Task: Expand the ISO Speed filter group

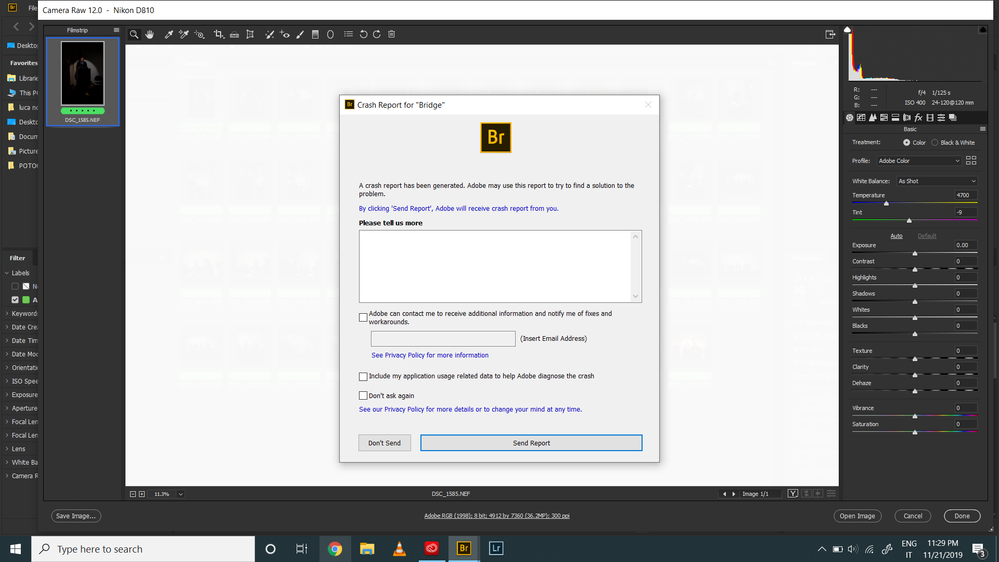Action: point(7,381)
